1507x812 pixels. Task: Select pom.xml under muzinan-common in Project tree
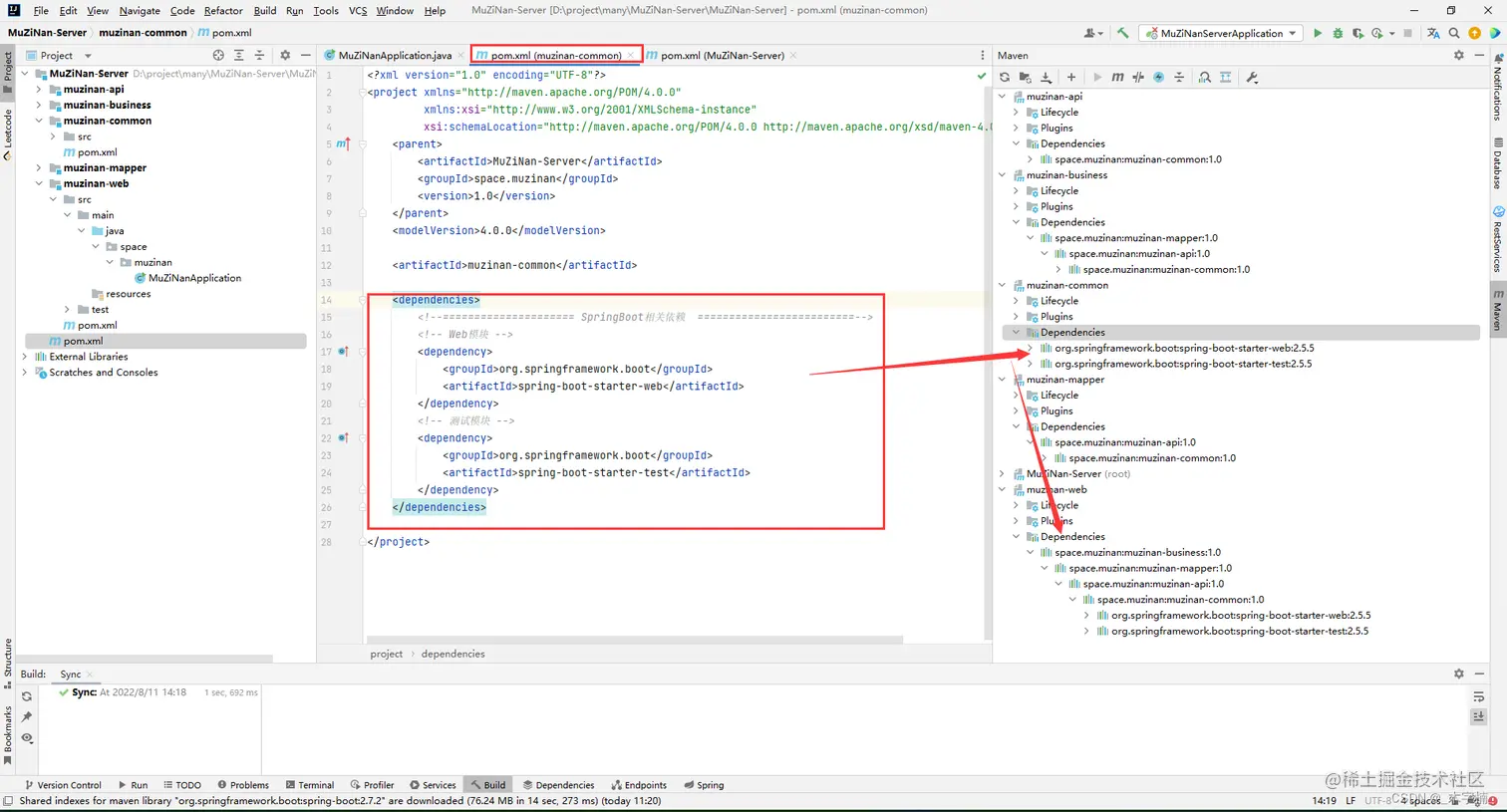[97, 151]
